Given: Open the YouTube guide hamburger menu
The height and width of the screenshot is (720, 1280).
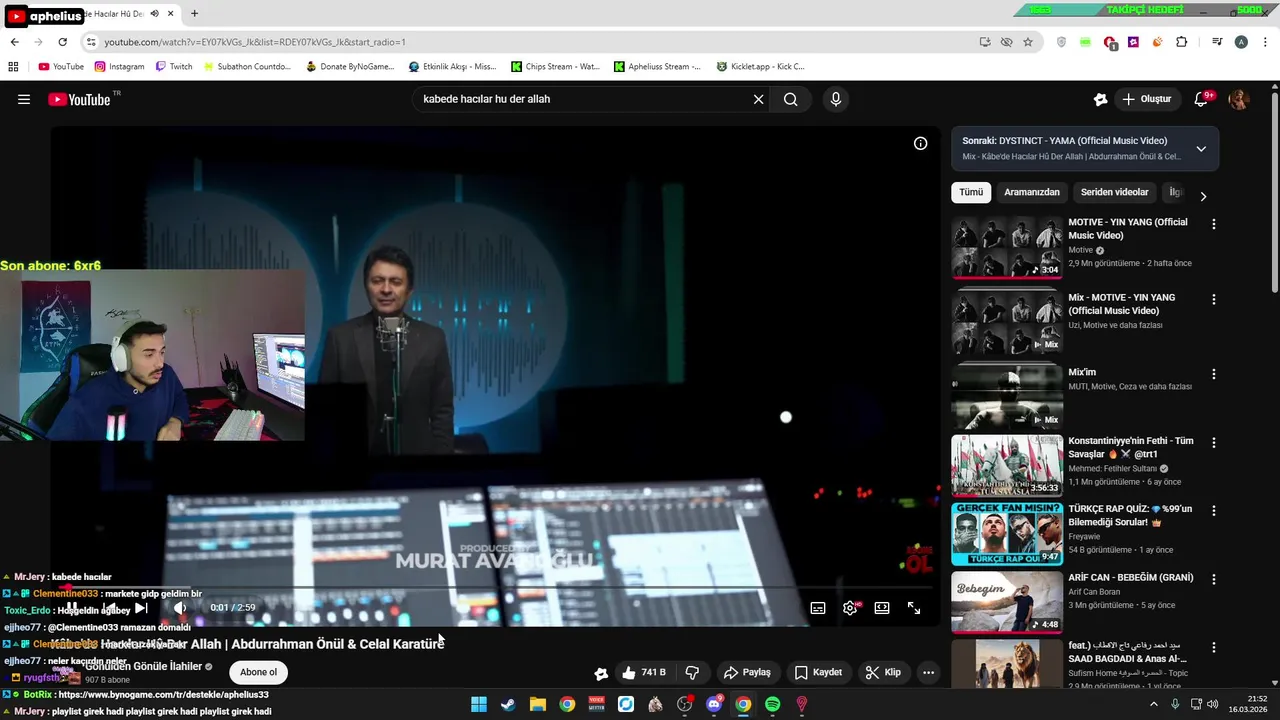Looking at the screenshot, I should pyautogui.click(x=24, y=99).
